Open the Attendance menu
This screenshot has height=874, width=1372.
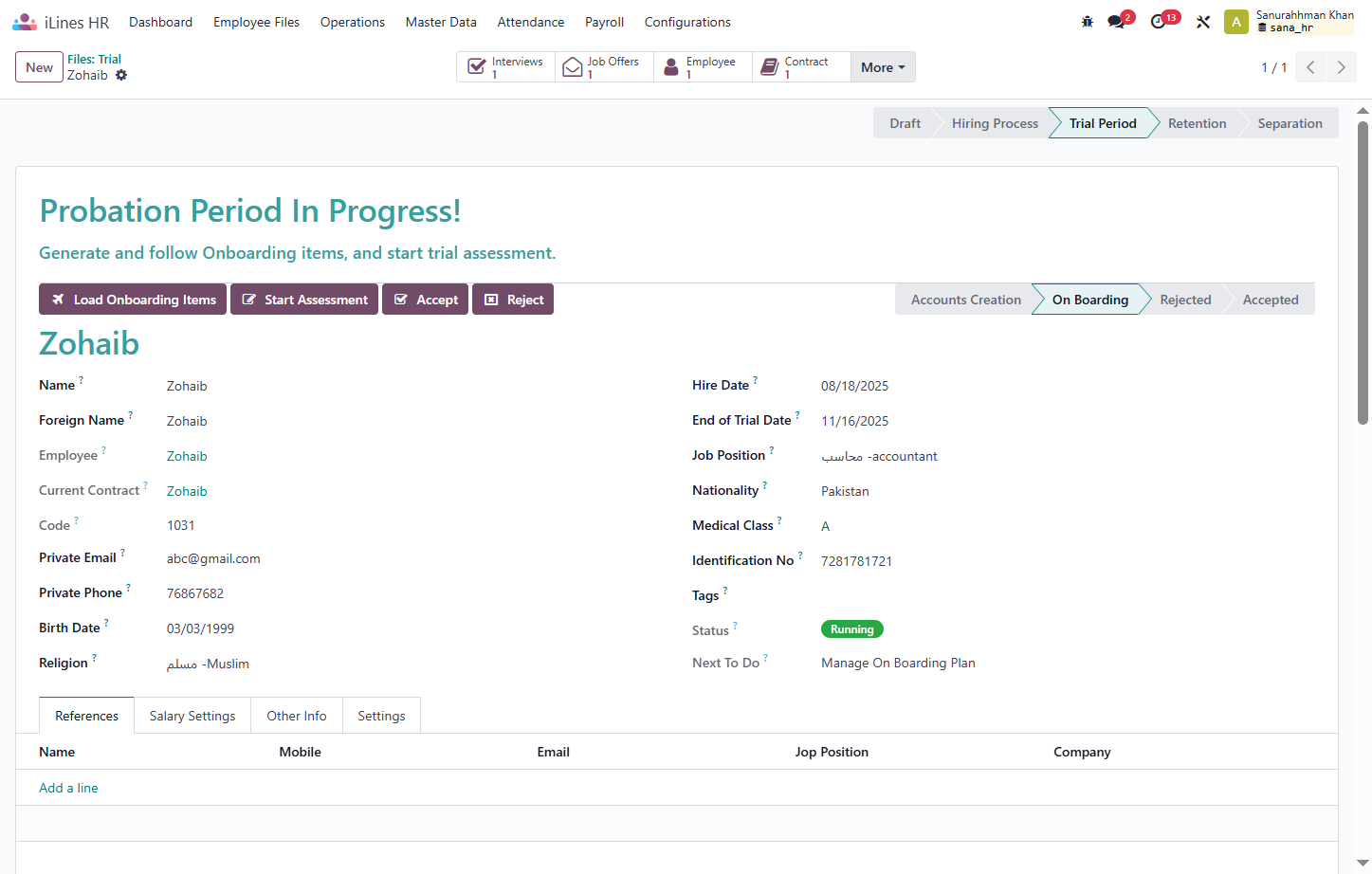pyautogui.click(x=531, y=22)
